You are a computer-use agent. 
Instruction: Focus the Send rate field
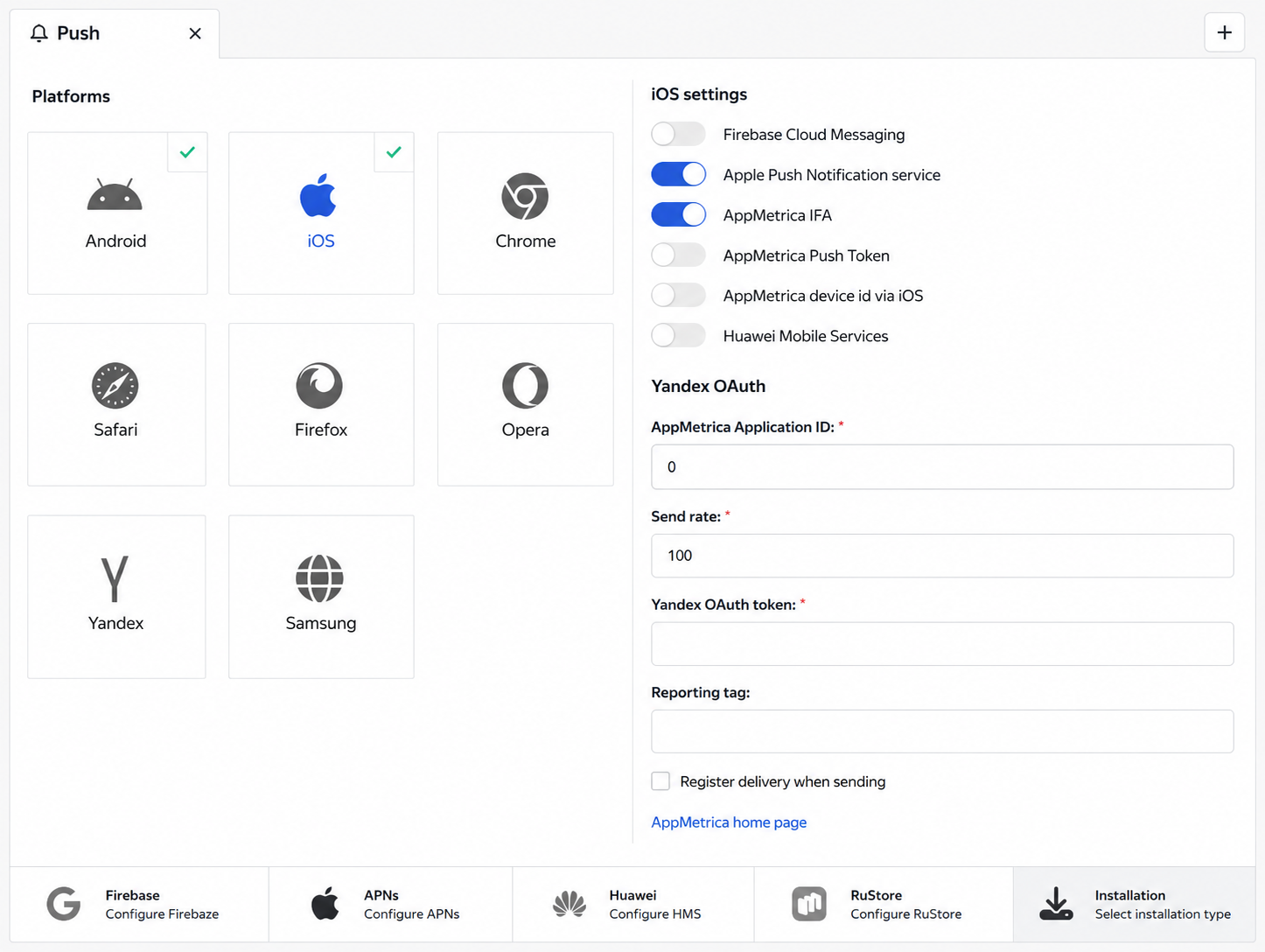942,556
